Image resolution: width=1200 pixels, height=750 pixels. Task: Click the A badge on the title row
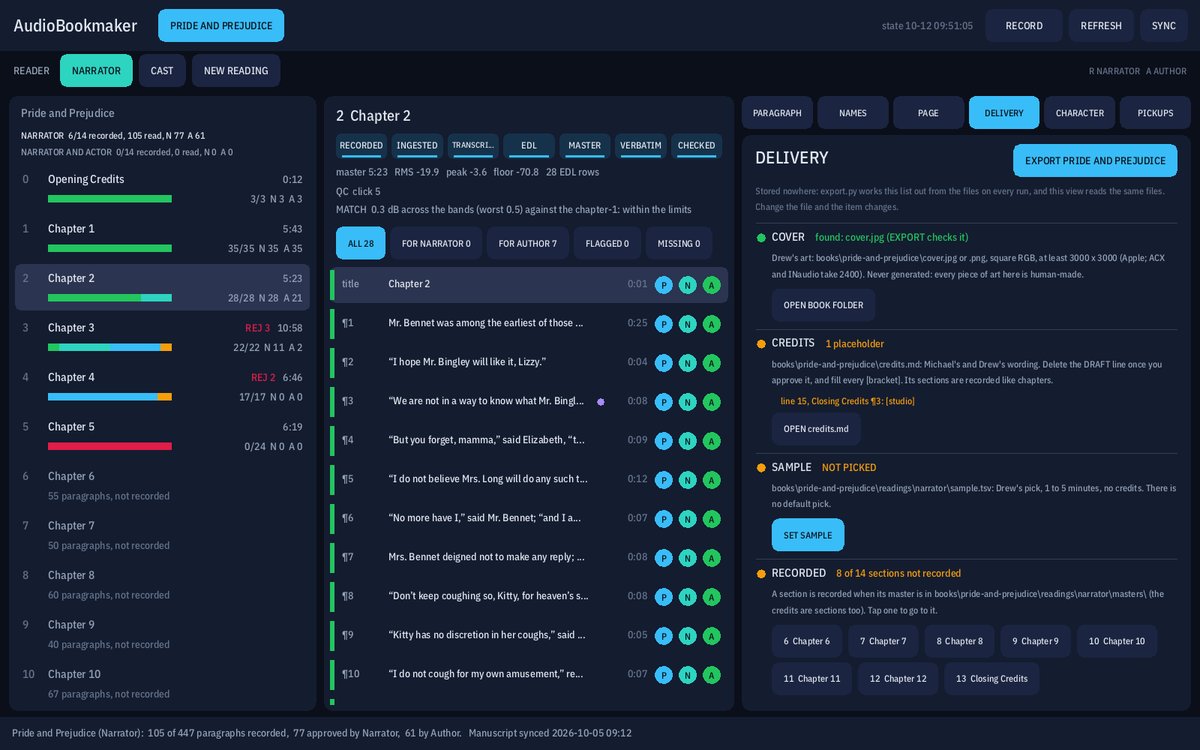coord(712,284)
